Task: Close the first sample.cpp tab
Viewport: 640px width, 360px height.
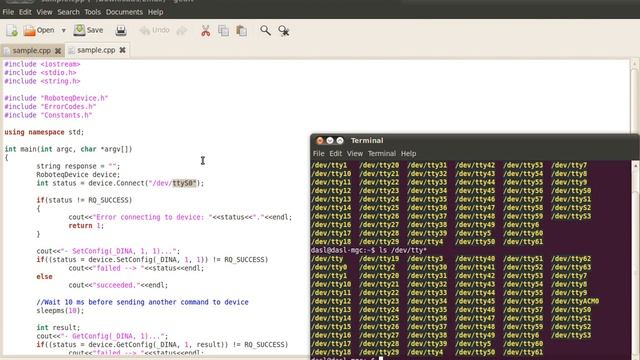Action: 58,51
